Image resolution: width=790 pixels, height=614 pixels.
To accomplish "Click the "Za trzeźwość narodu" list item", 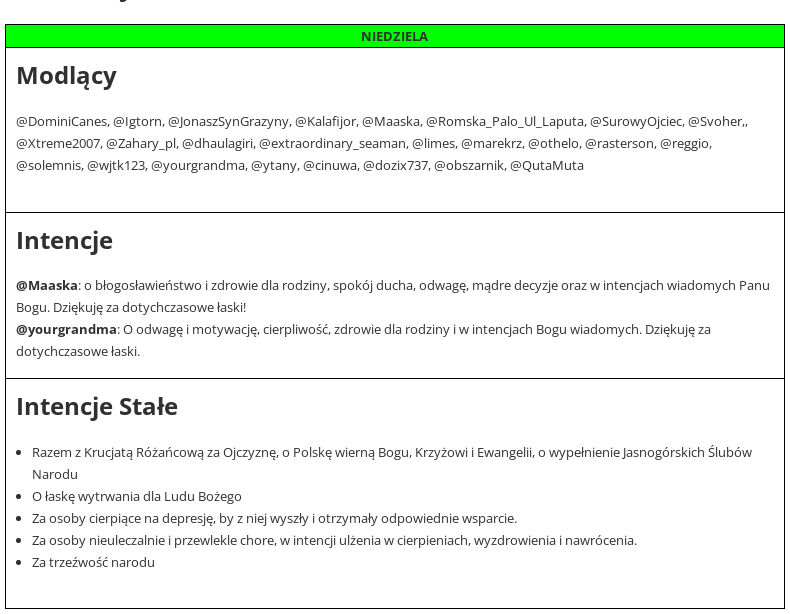I will pos(93,563).
